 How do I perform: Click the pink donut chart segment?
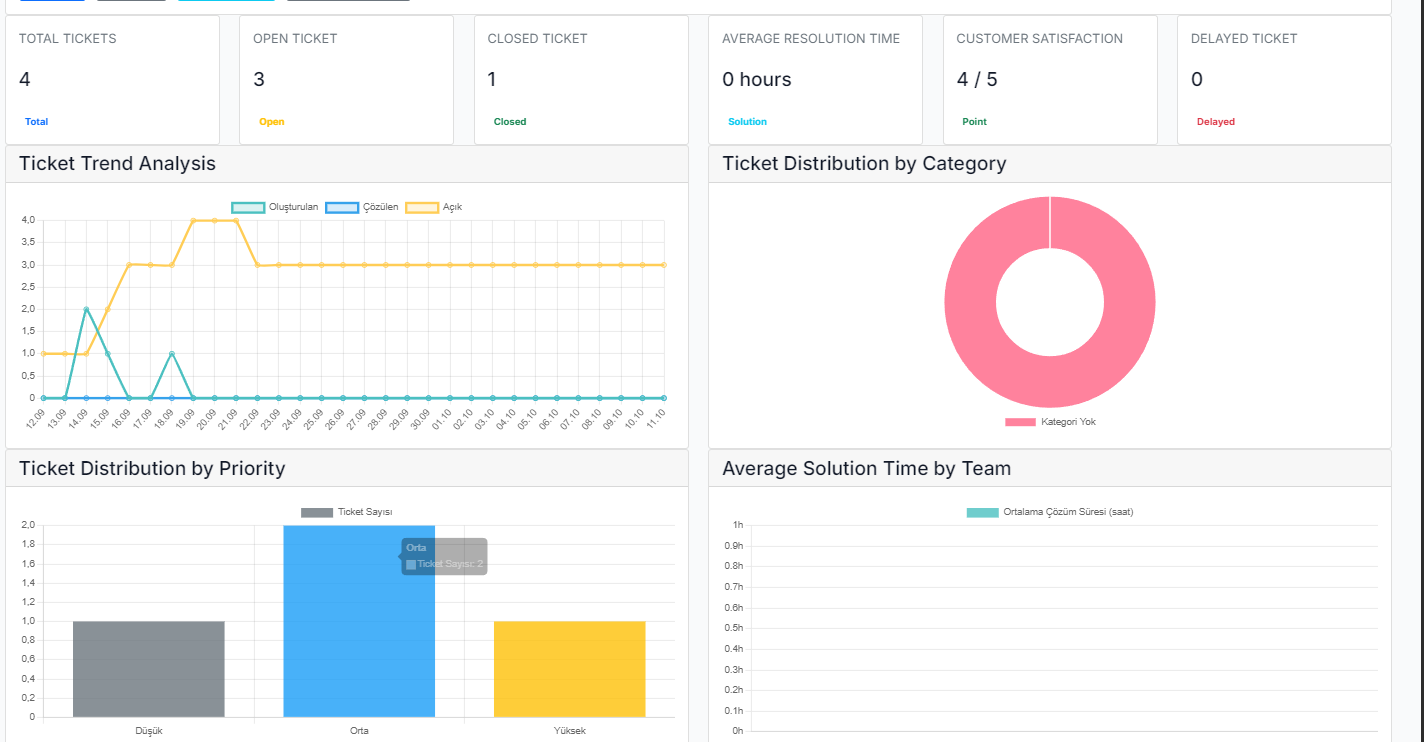point(970,302)
